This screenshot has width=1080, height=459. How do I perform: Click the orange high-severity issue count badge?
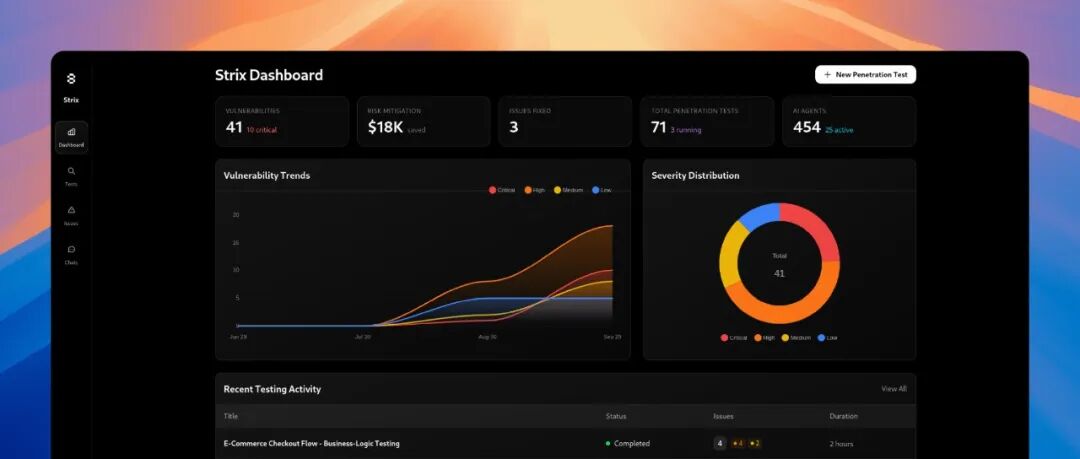737,444
